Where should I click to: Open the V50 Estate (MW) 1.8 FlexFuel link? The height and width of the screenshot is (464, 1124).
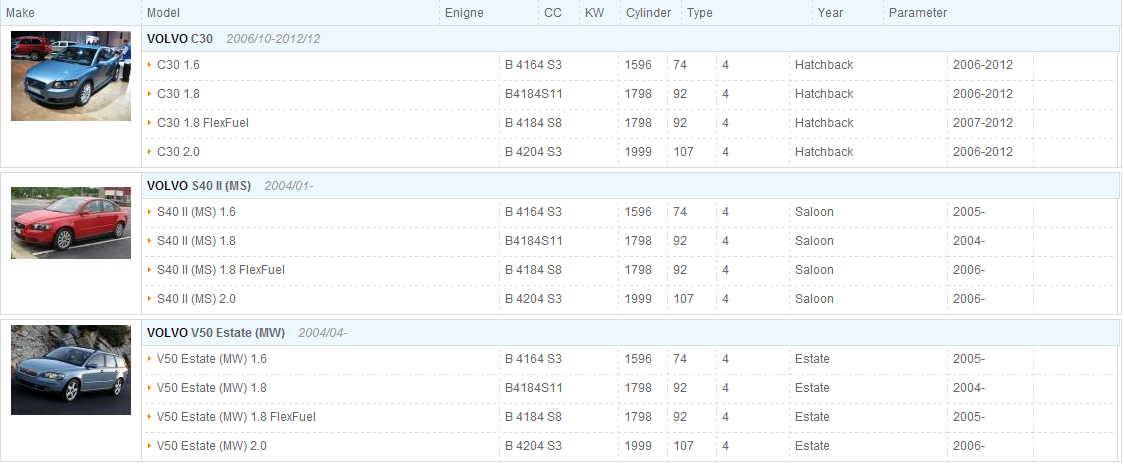[x=237, y=417]
